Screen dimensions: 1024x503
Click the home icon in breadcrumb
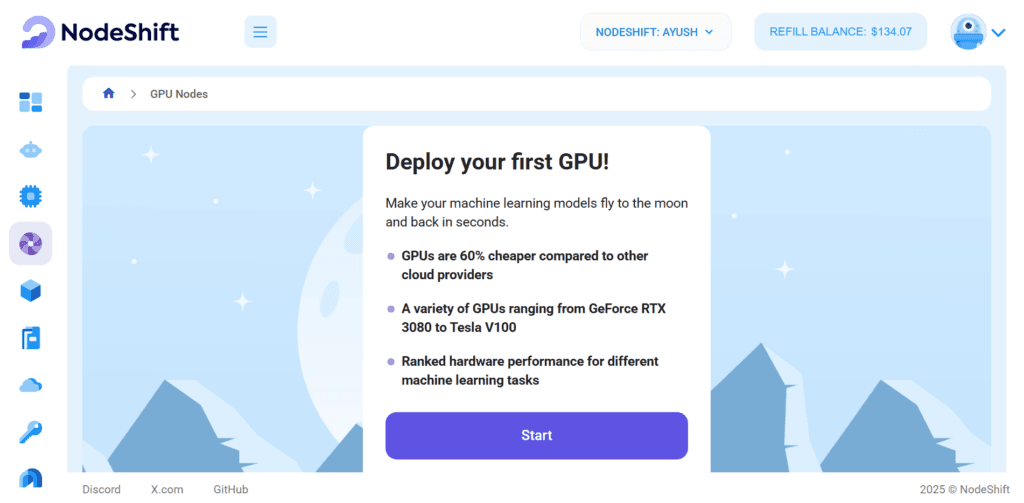109,94
